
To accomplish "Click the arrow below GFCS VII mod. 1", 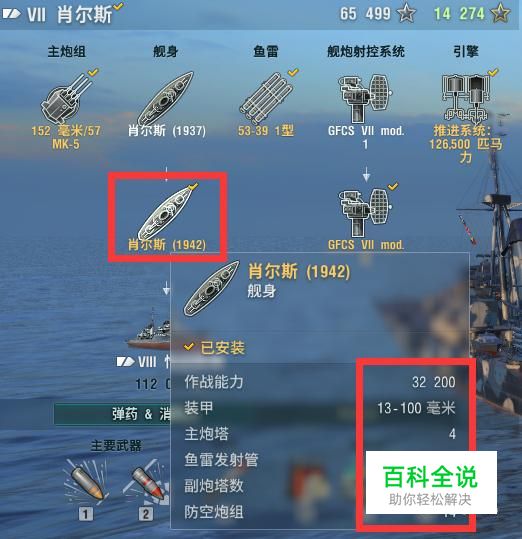I will (x=366, y=174).
